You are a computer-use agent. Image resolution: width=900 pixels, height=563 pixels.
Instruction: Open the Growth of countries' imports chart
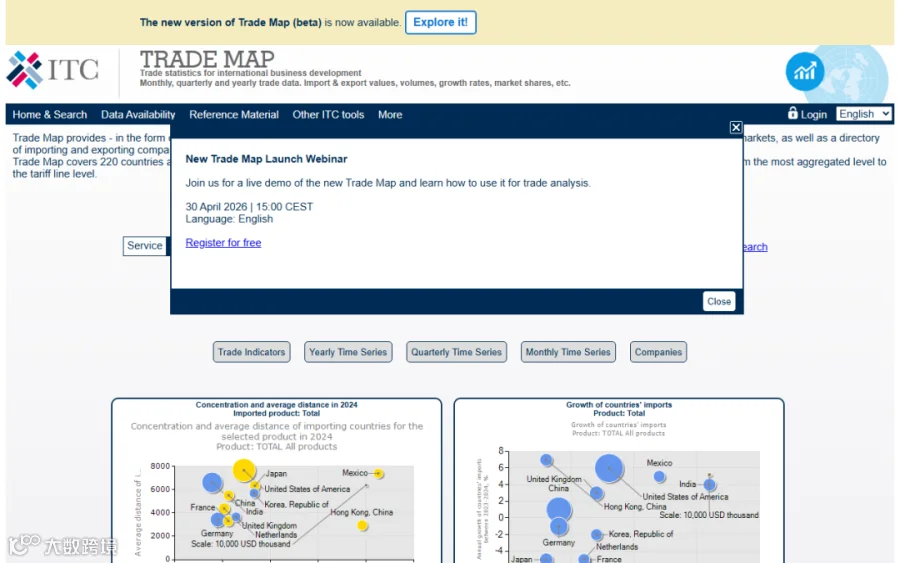click(x=619, y=481)
